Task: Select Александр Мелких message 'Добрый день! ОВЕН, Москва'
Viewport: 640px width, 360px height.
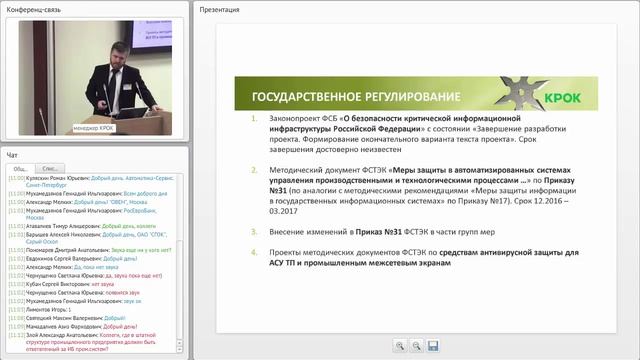Action: click(x=78, y=202)
